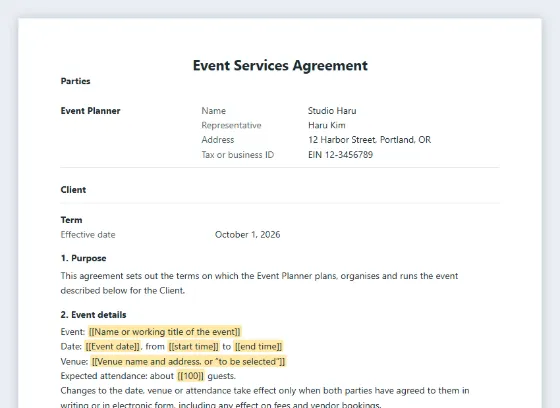Click the 'EIN 12-3456789' value
Viewport: 560px width, 408px height.
click(340, 155)
